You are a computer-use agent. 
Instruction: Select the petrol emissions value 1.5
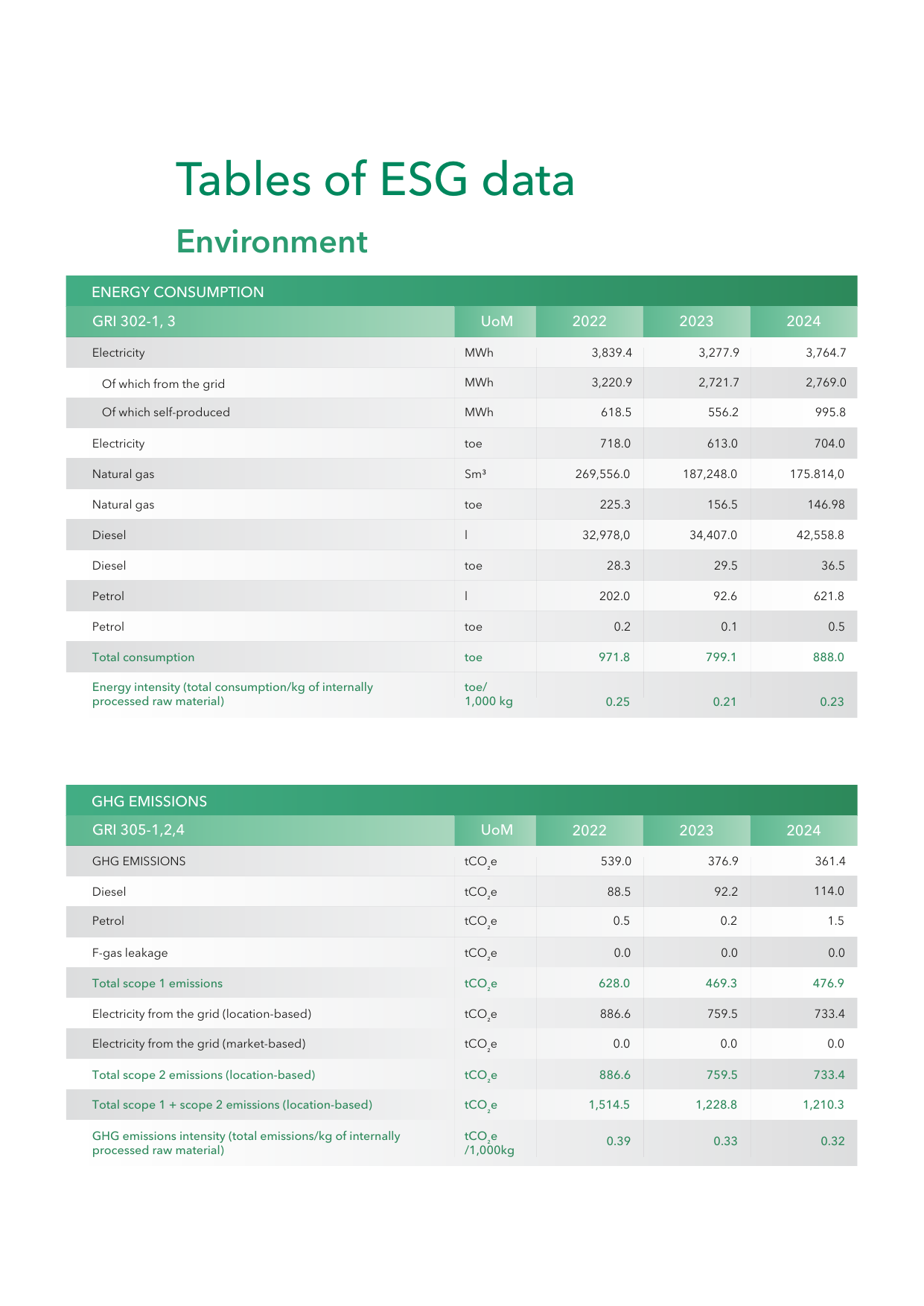pos(836,920)
